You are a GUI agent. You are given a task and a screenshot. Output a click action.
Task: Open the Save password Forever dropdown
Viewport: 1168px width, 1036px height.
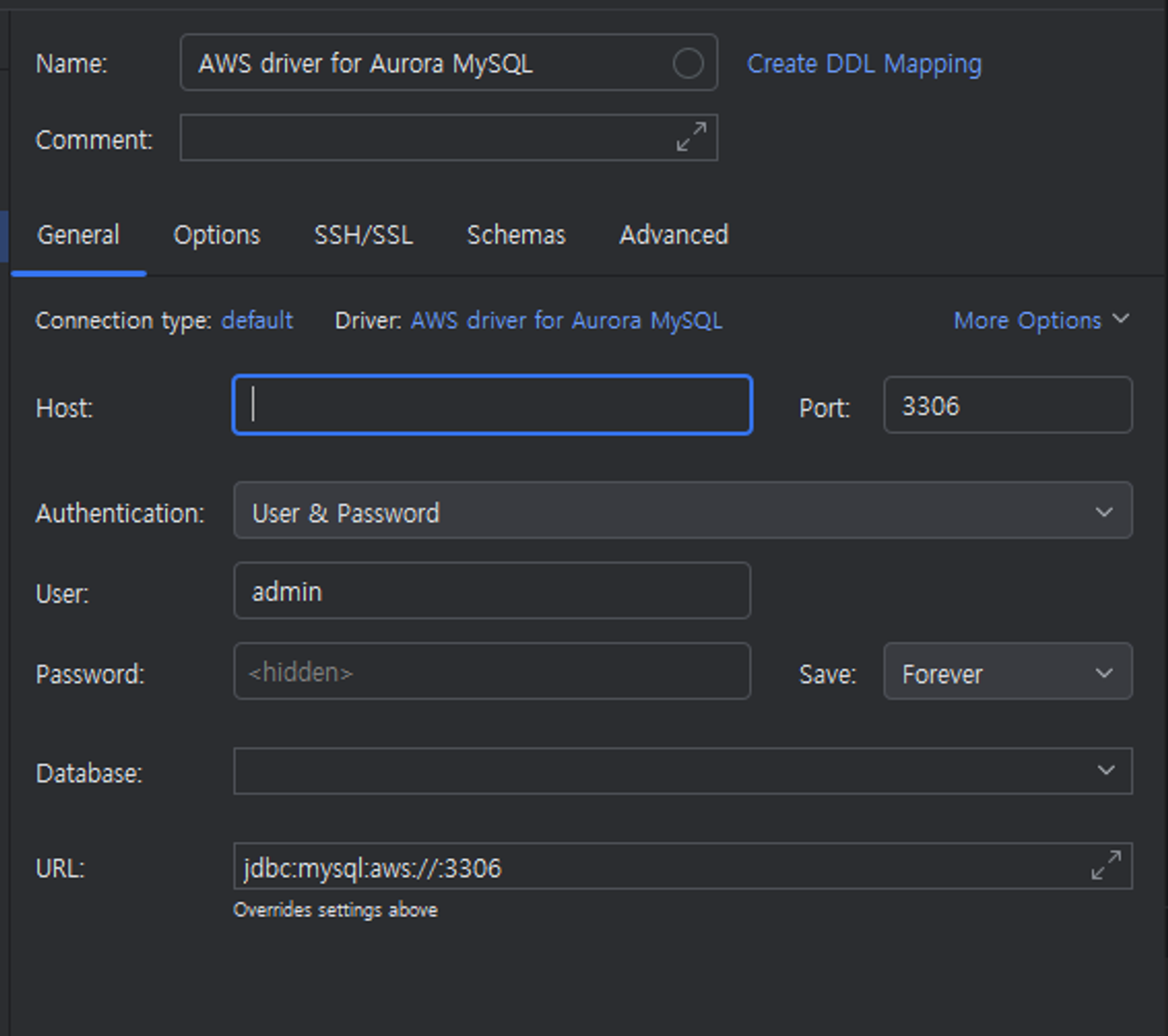pos(1008,672)
